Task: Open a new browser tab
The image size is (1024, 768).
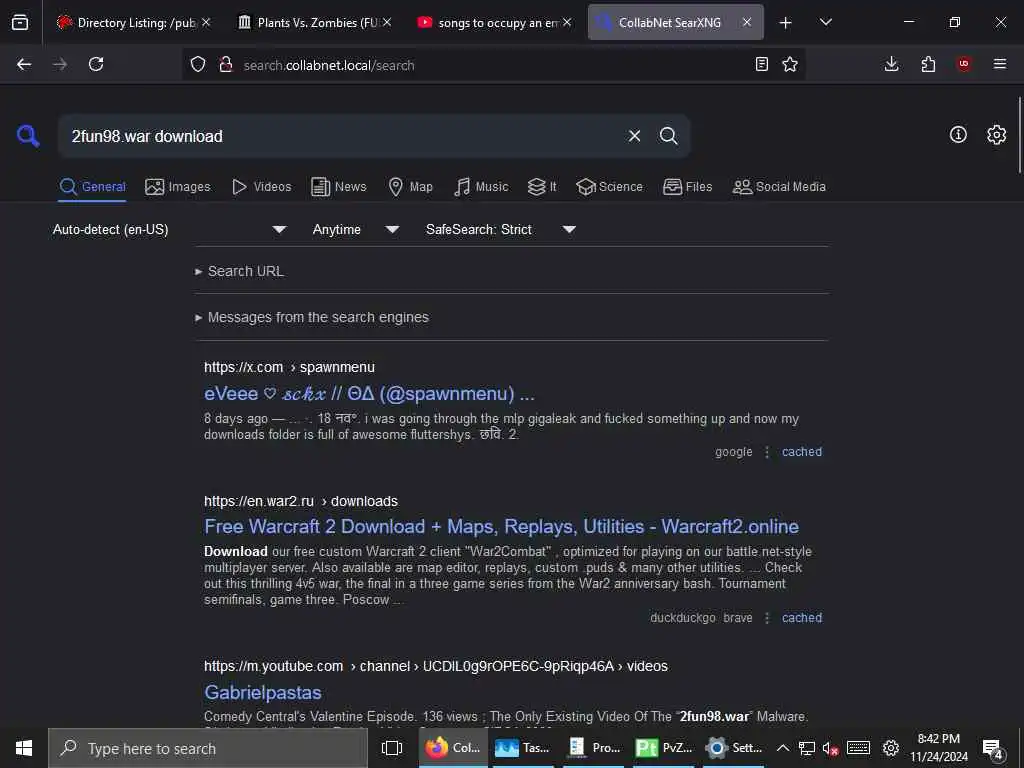Action: [785, 23]
